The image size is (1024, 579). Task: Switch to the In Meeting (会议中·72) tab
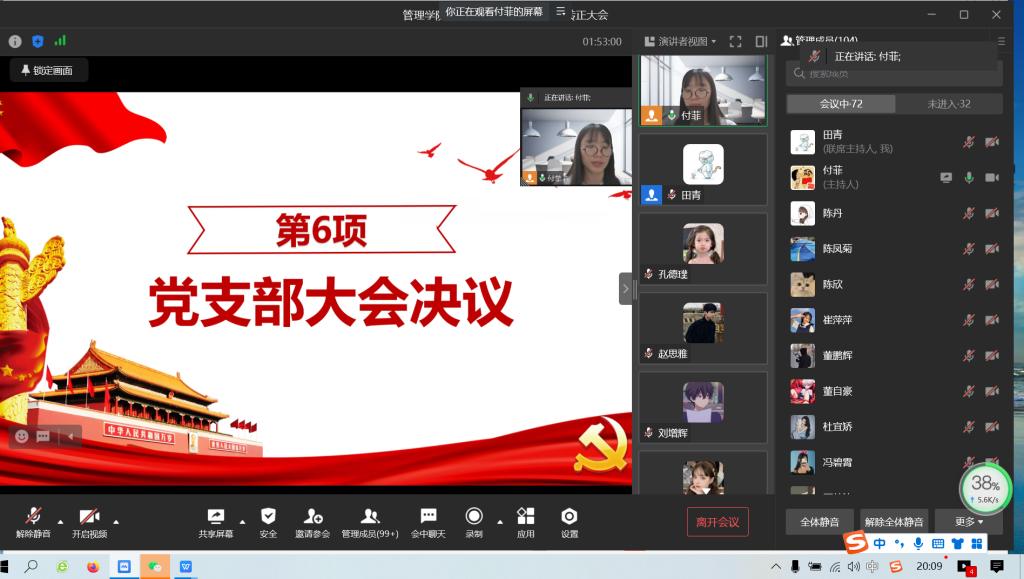tap(840, 104)
